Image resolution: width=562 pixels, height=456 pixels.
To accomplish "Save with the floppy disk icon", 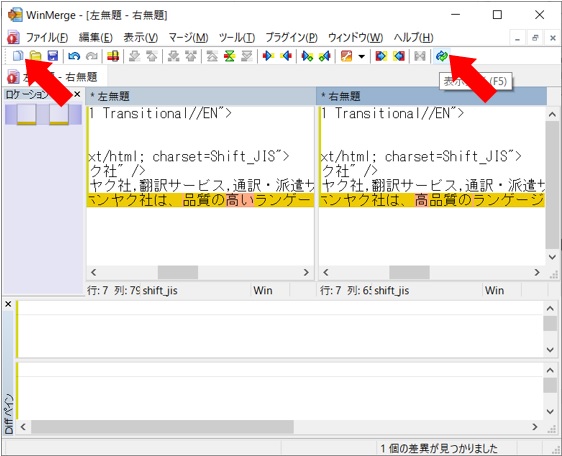I will pos(53,56).
